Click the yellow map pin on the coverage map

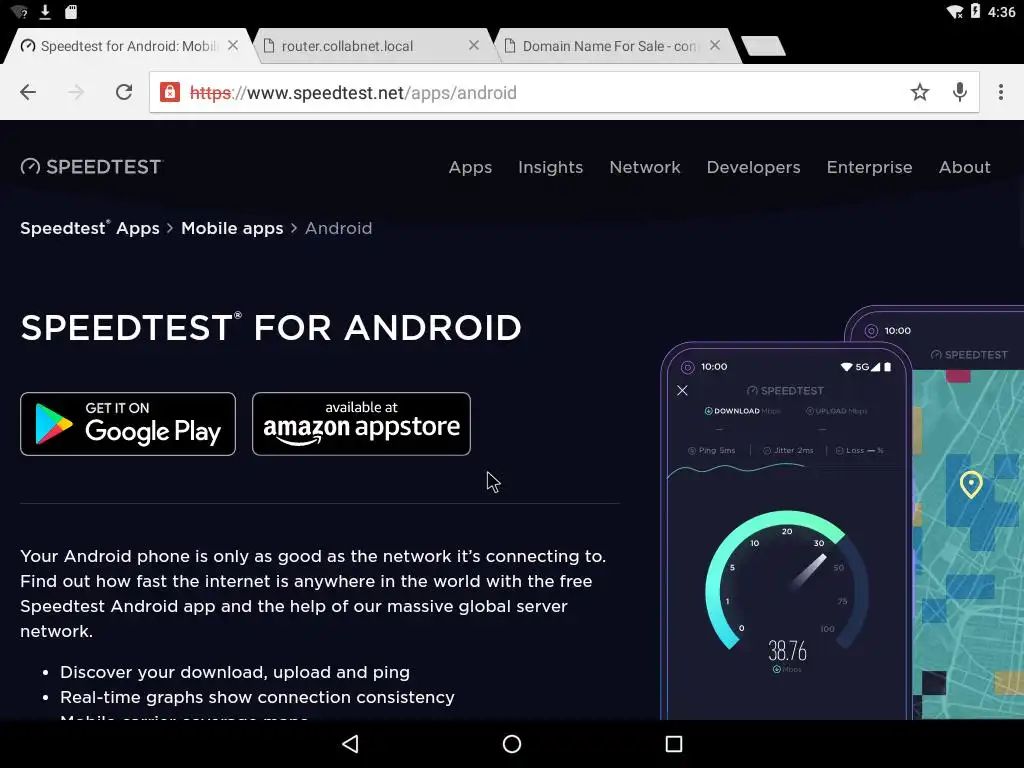971,484
